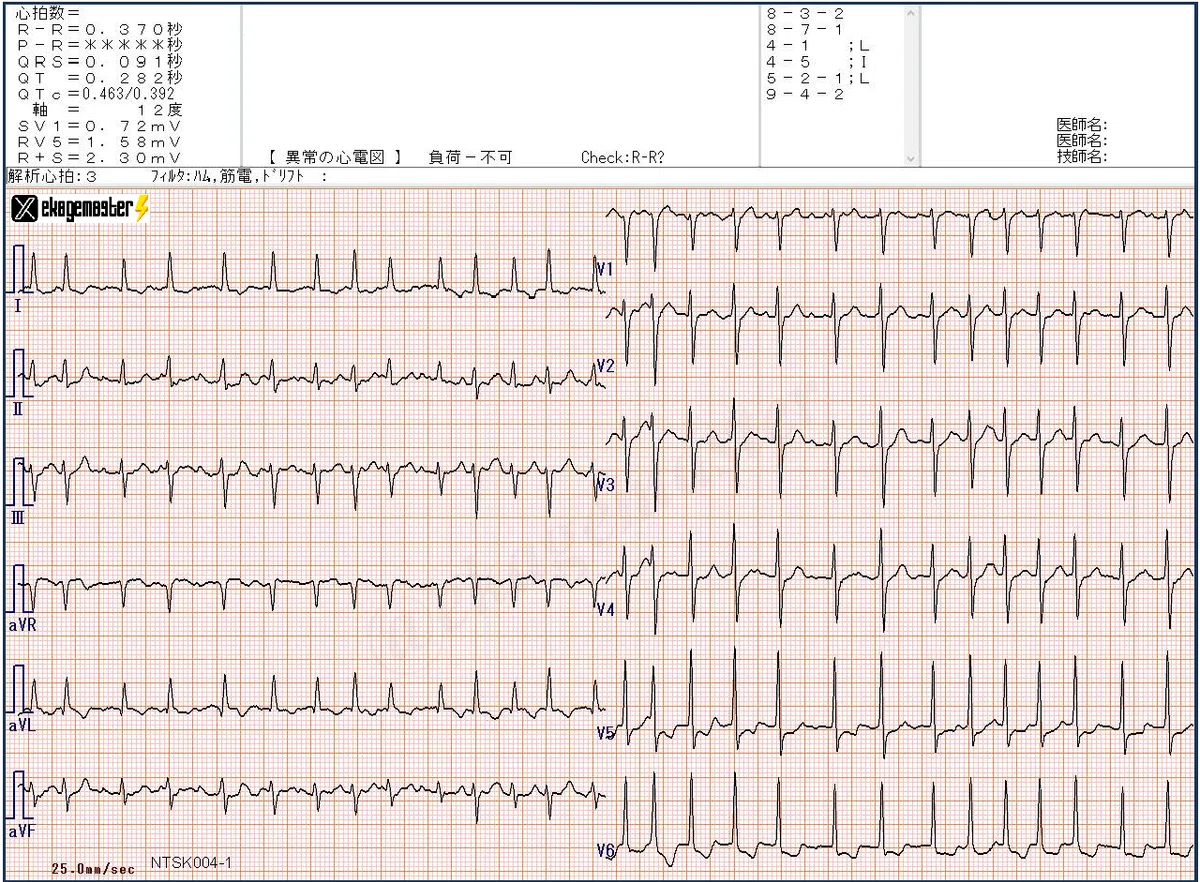
Task: Select code 5-2-1;L in the list
Action: coord(818,78)
